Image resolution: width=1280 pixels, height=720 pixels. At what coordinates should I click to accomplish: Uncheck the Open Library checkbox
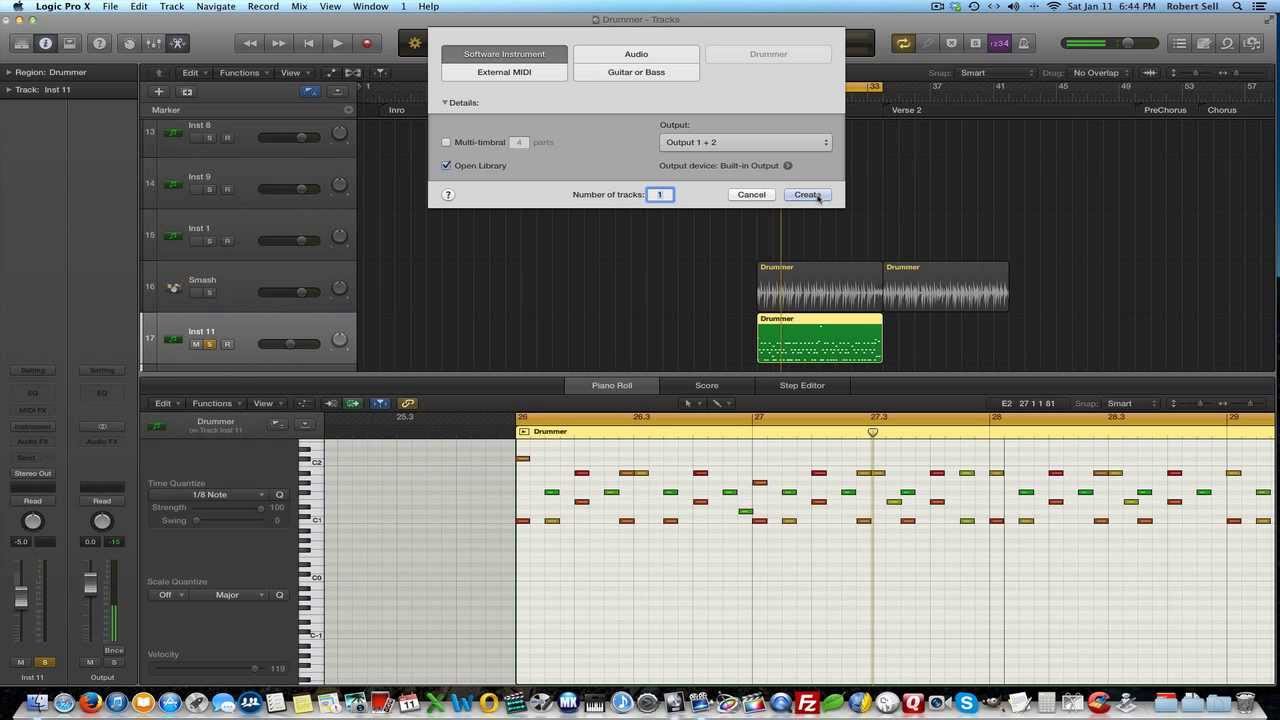(446, 165)
